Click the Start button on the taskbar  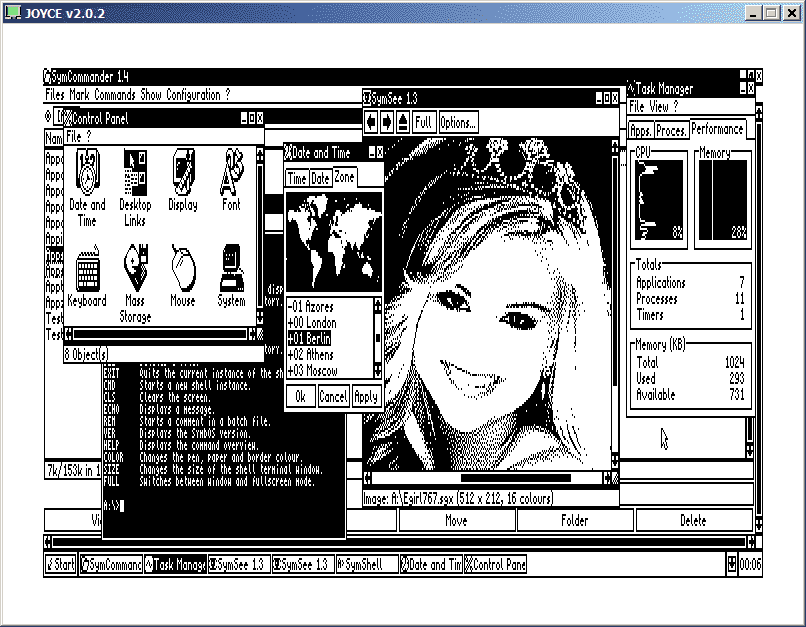(x=60, y=565)
